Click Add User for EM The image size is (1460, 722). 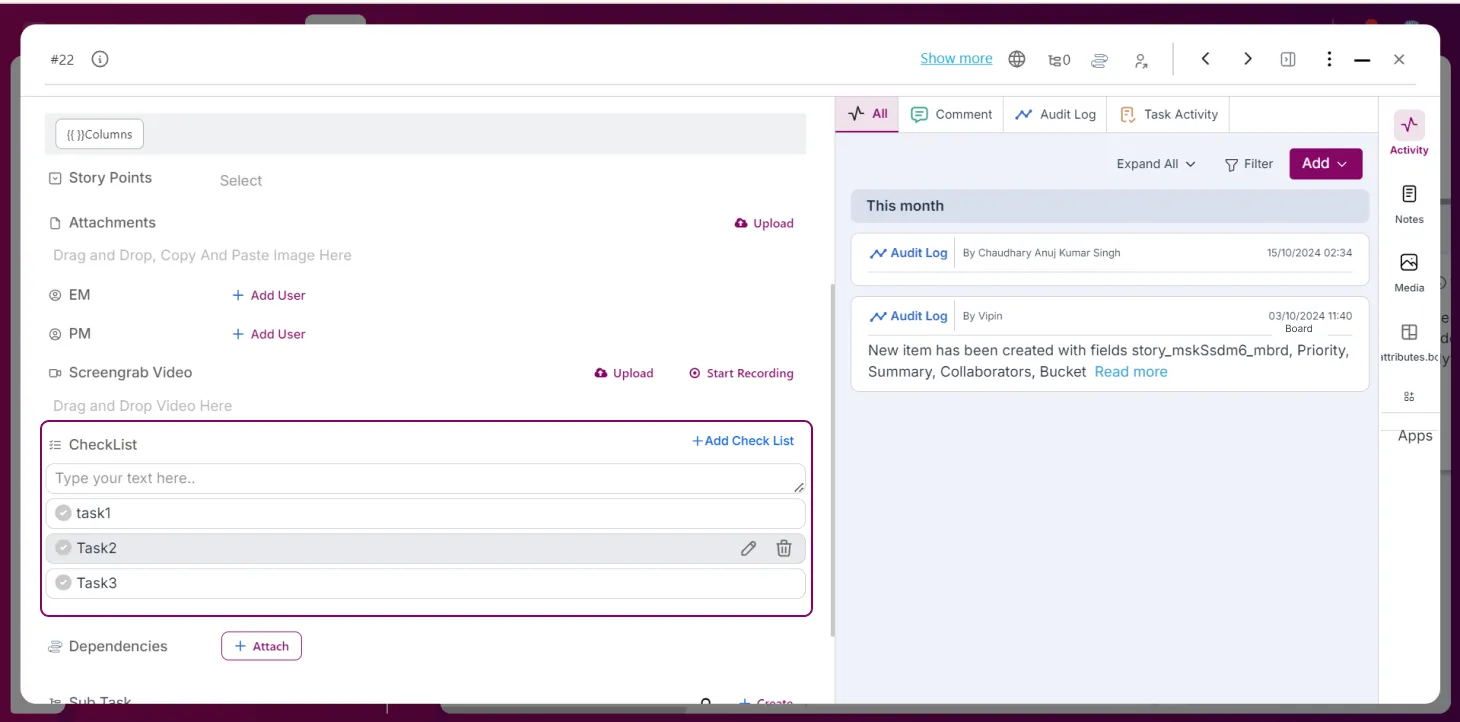point(268,295)
